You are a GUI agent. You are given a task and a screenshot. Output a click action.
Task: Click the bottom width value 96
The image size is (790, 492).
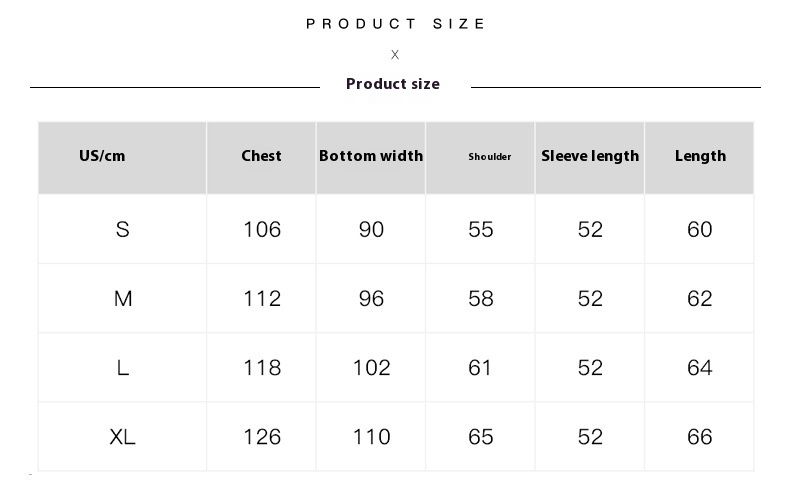point(371,299)
